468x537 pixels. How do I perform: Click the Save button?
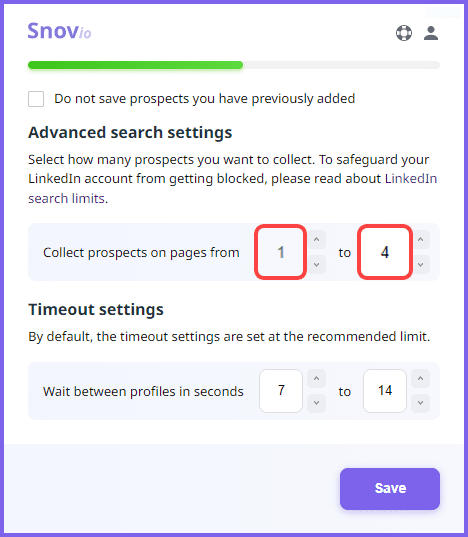click(390, 489)
